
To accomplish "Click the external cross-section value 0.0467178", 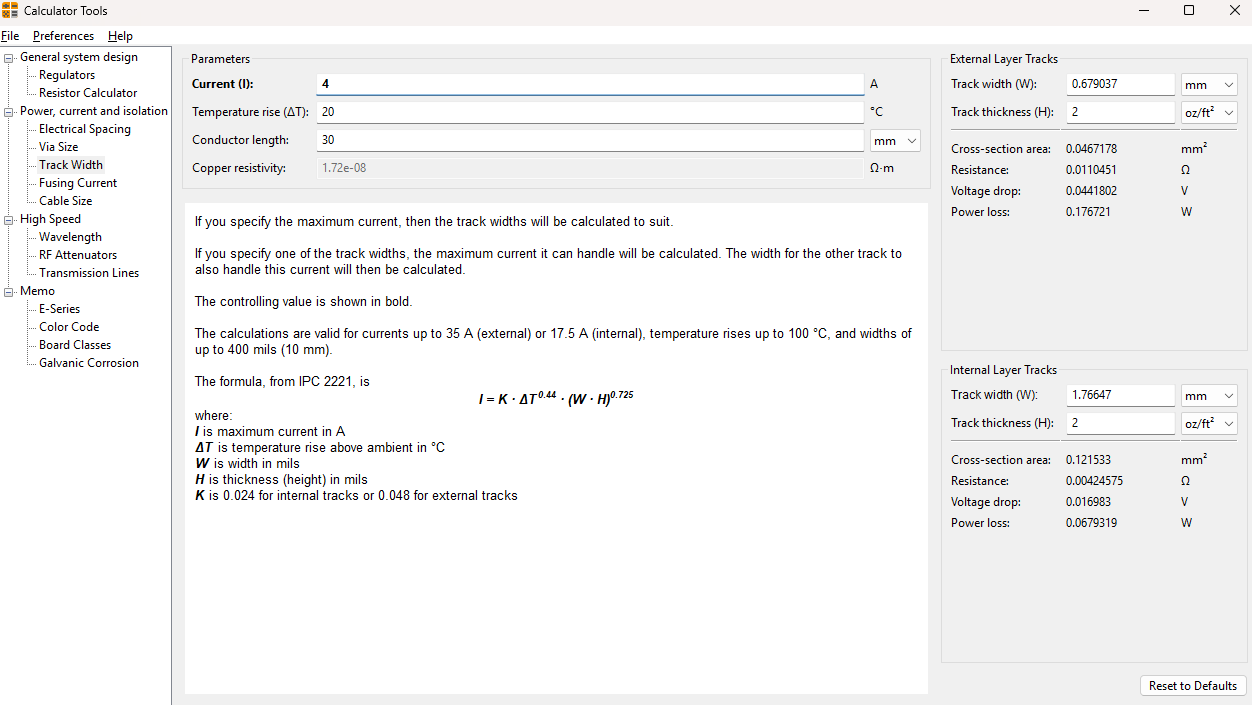I will (x=1092, y=149).
